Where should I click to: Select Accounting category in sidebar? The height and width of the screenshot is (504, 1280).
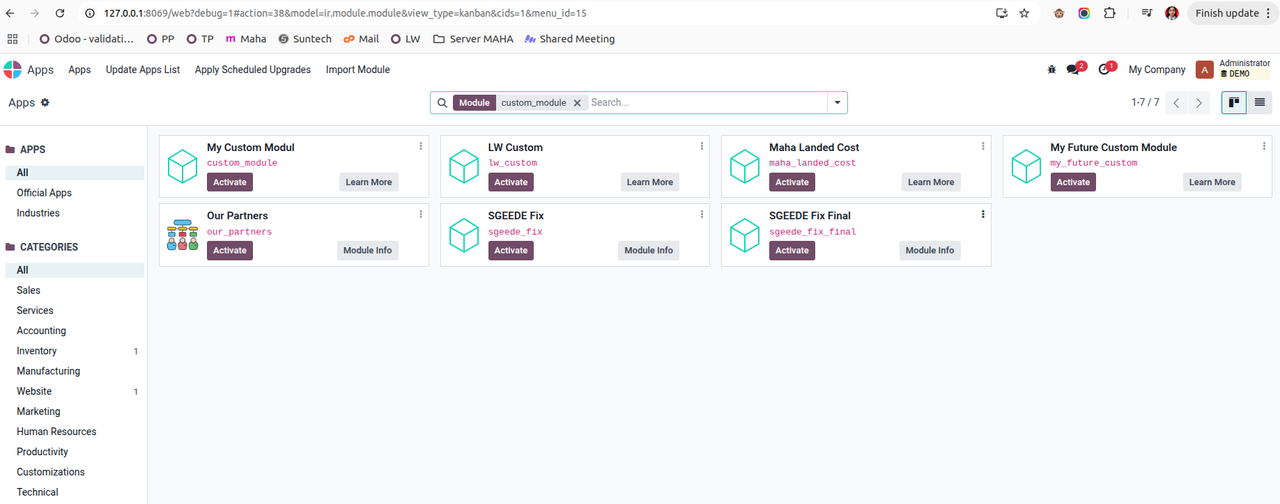click(41, 331)
